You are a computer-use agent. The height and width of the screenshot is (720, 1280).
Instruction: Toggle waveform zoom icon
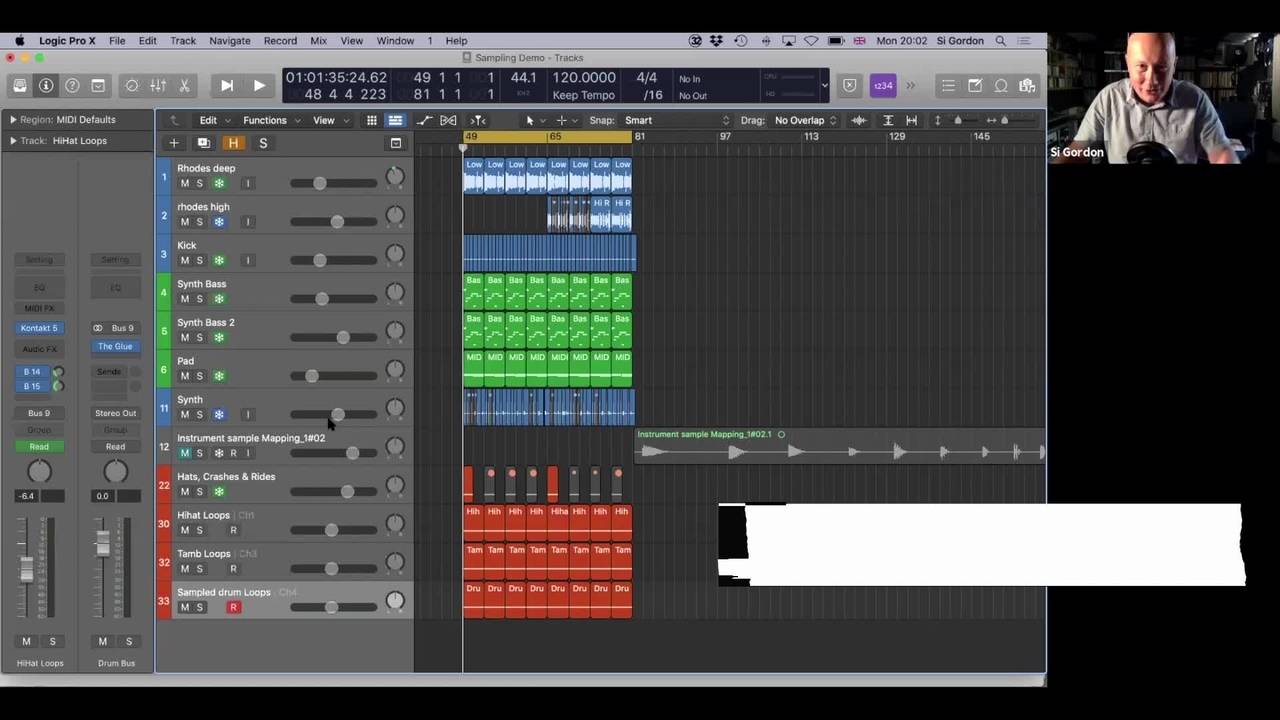click(858, 120)
